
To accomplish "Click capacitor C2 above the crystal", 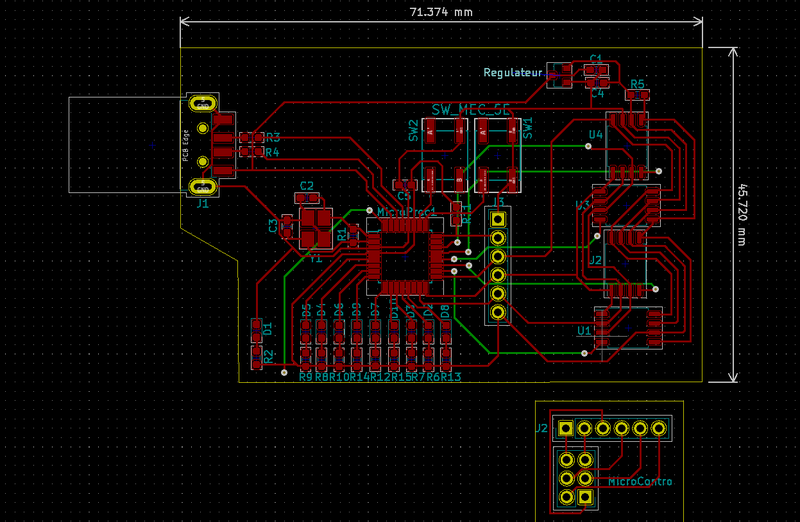I will [x=307, y=198].
